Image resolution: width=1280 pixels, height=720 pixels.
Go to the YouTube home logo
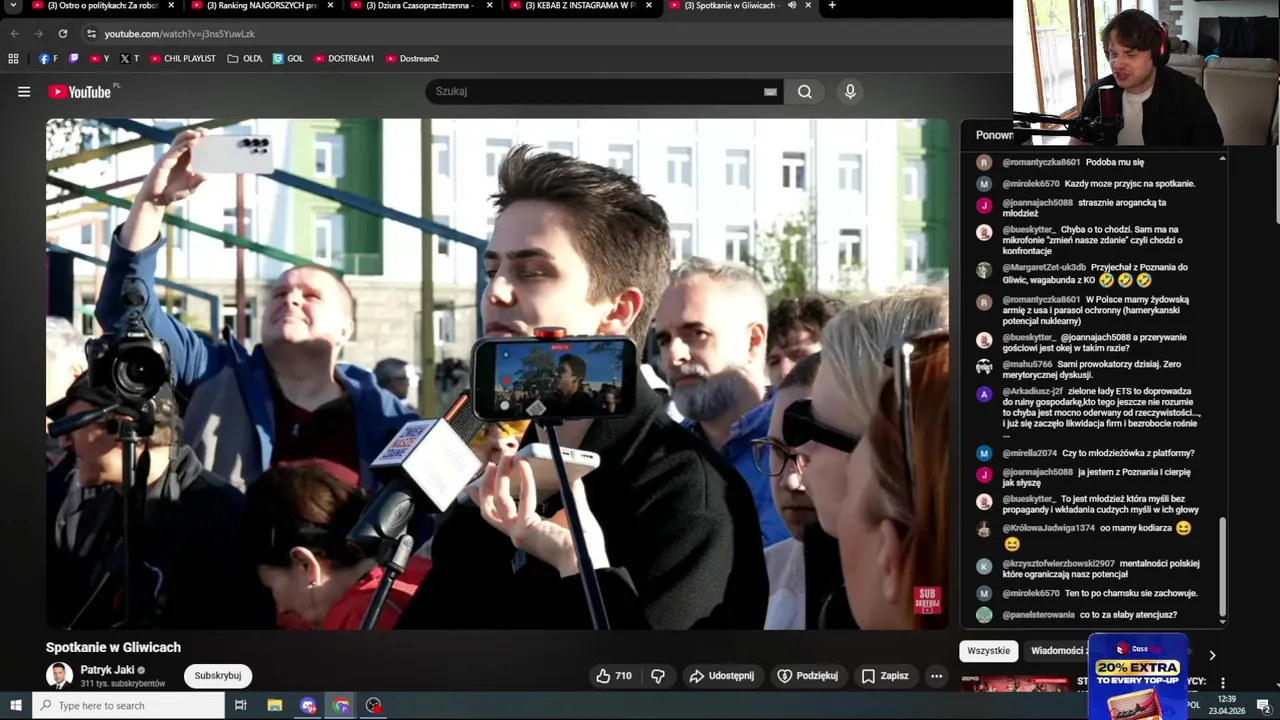point(80,92)
